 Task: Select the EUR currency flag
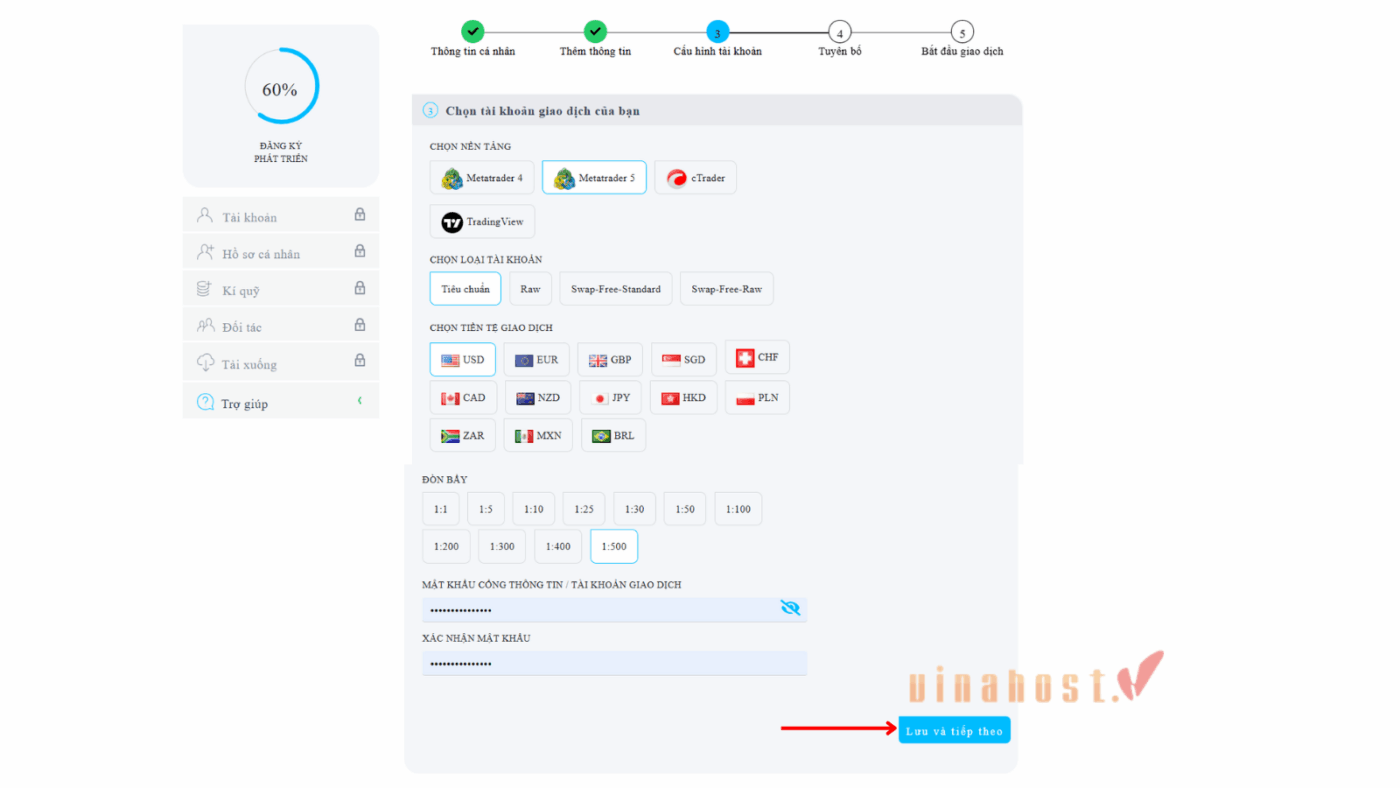coord(523,360)
